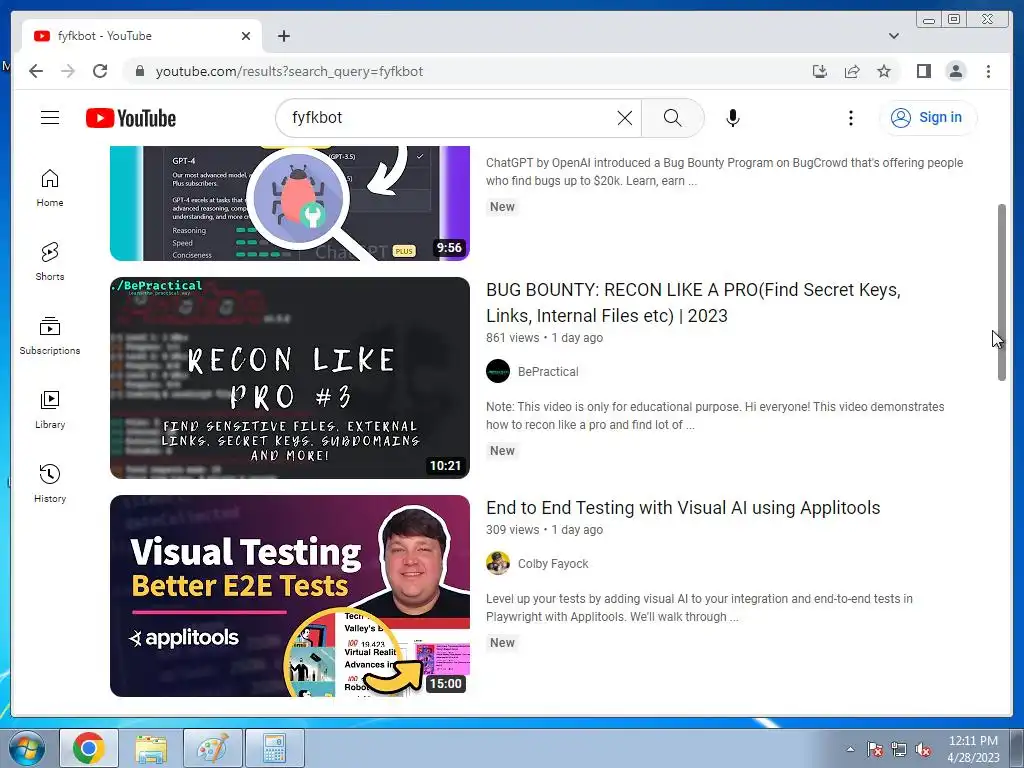Screen dimensions: 1024x768
Task: Click the Sign in button
Action: (928, 118)
